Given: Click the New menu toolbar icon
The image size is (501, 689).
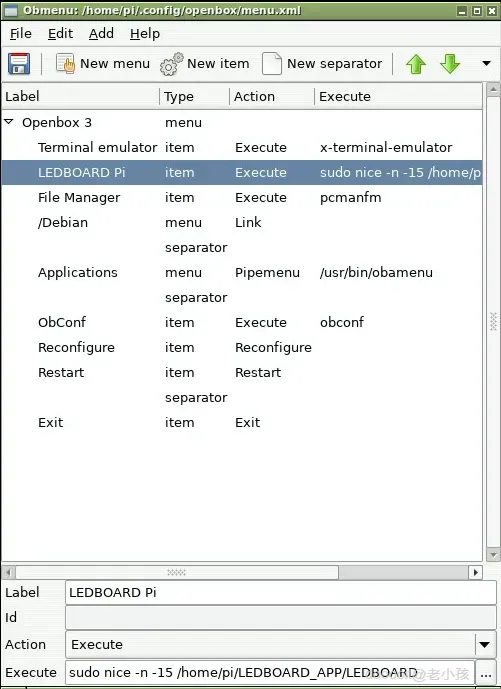Looking at the screenshot, I should 65,64.
